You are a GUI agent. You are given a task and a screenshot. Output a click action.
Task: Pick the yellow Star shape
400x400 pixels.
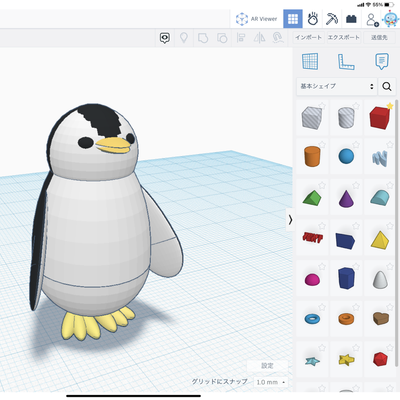coord(346,359)
